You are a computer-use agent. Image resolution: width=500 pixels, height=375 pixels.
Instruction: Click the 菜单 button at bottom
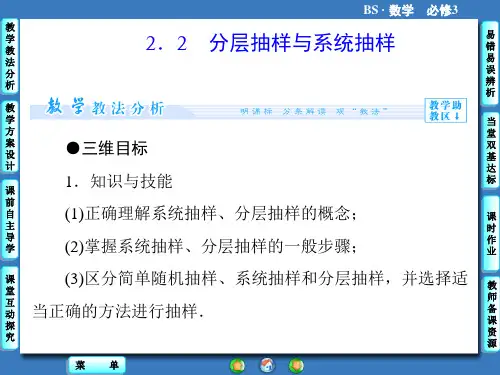(x=97, y=365)
